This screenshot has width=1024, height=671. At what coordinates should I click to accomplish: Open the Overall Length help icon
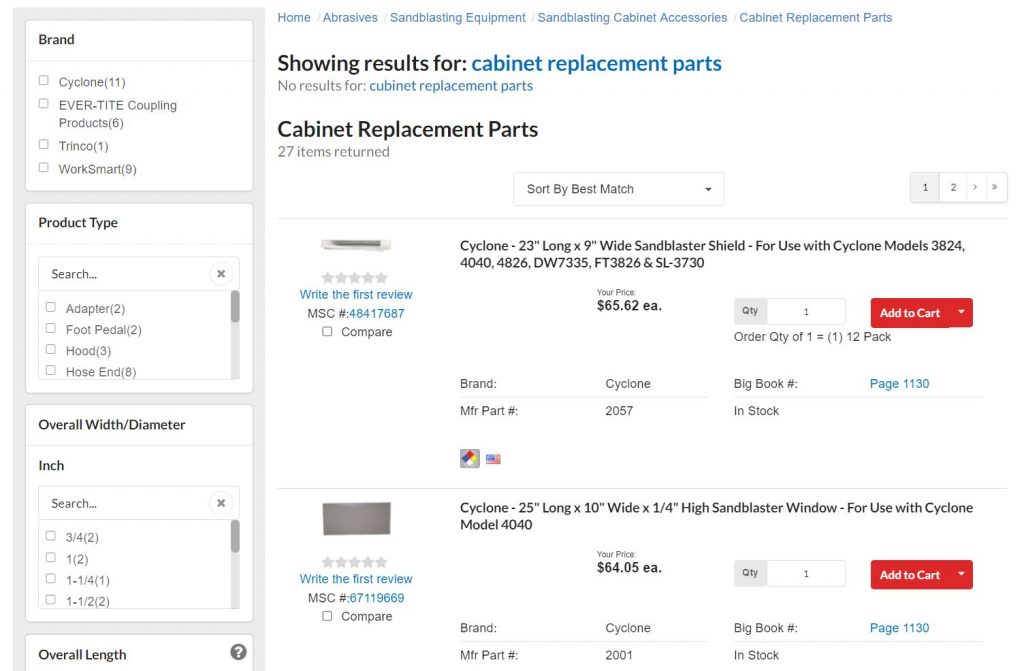point(238,652)
